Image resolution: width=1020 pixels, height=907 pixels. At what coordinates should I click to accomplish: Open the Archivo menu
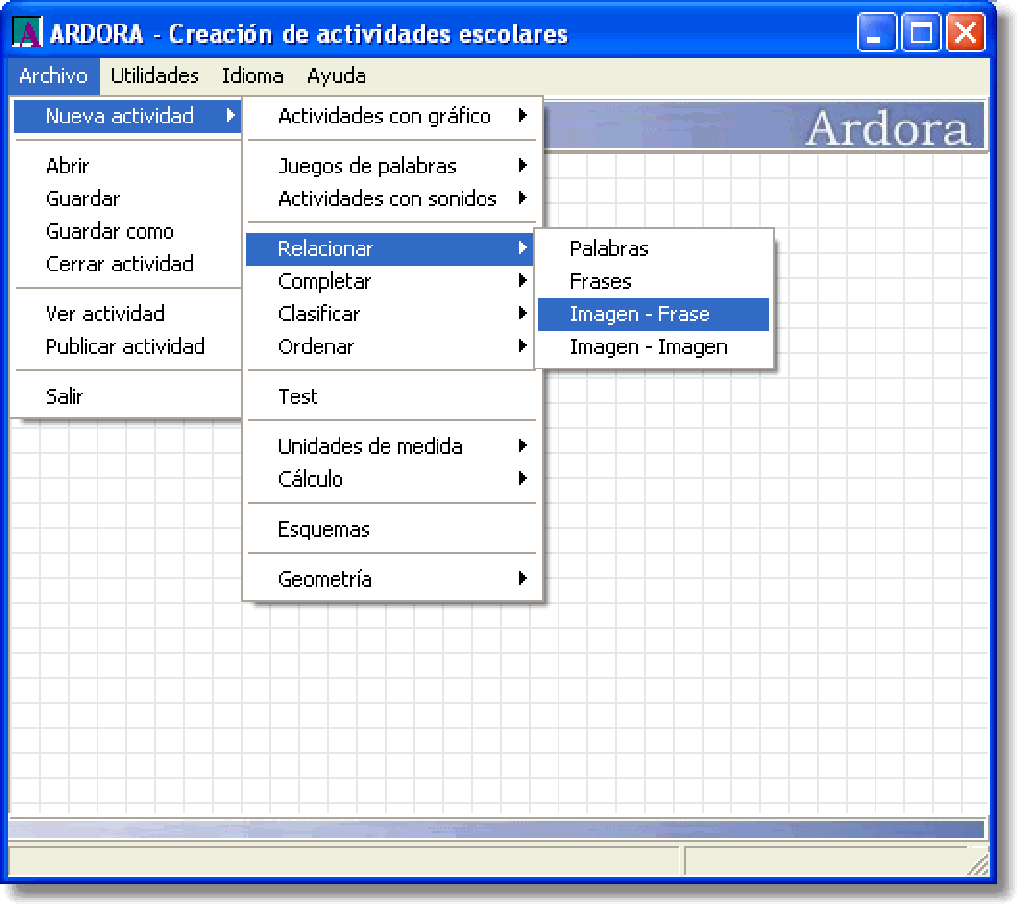click(53, 76)
